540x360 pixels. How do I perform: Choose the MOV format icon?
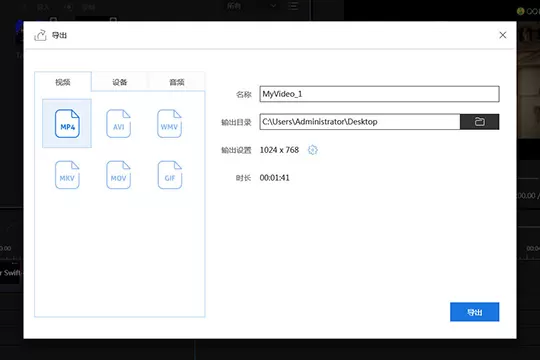click(x=118, y=175)
